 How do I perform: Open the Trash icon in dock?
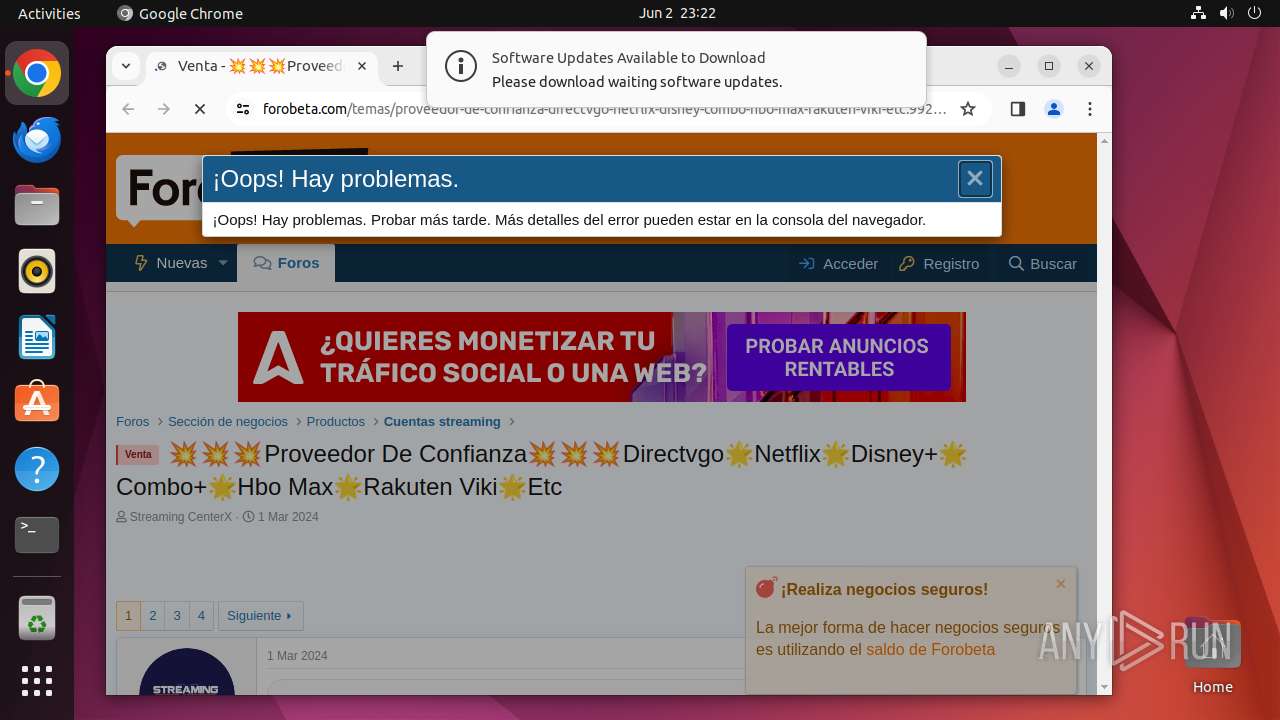click(x=37, y=619)
